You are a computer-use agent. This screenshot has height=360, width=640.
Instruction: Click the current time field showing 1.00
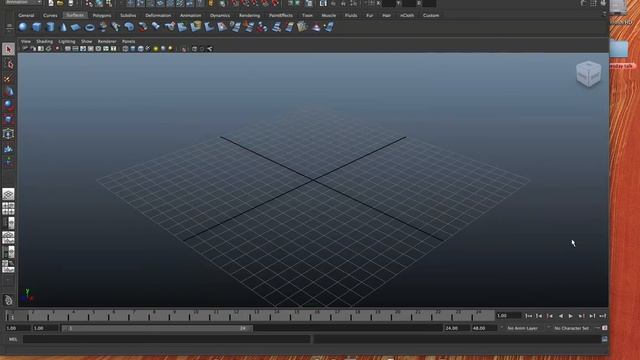(508, 316)
